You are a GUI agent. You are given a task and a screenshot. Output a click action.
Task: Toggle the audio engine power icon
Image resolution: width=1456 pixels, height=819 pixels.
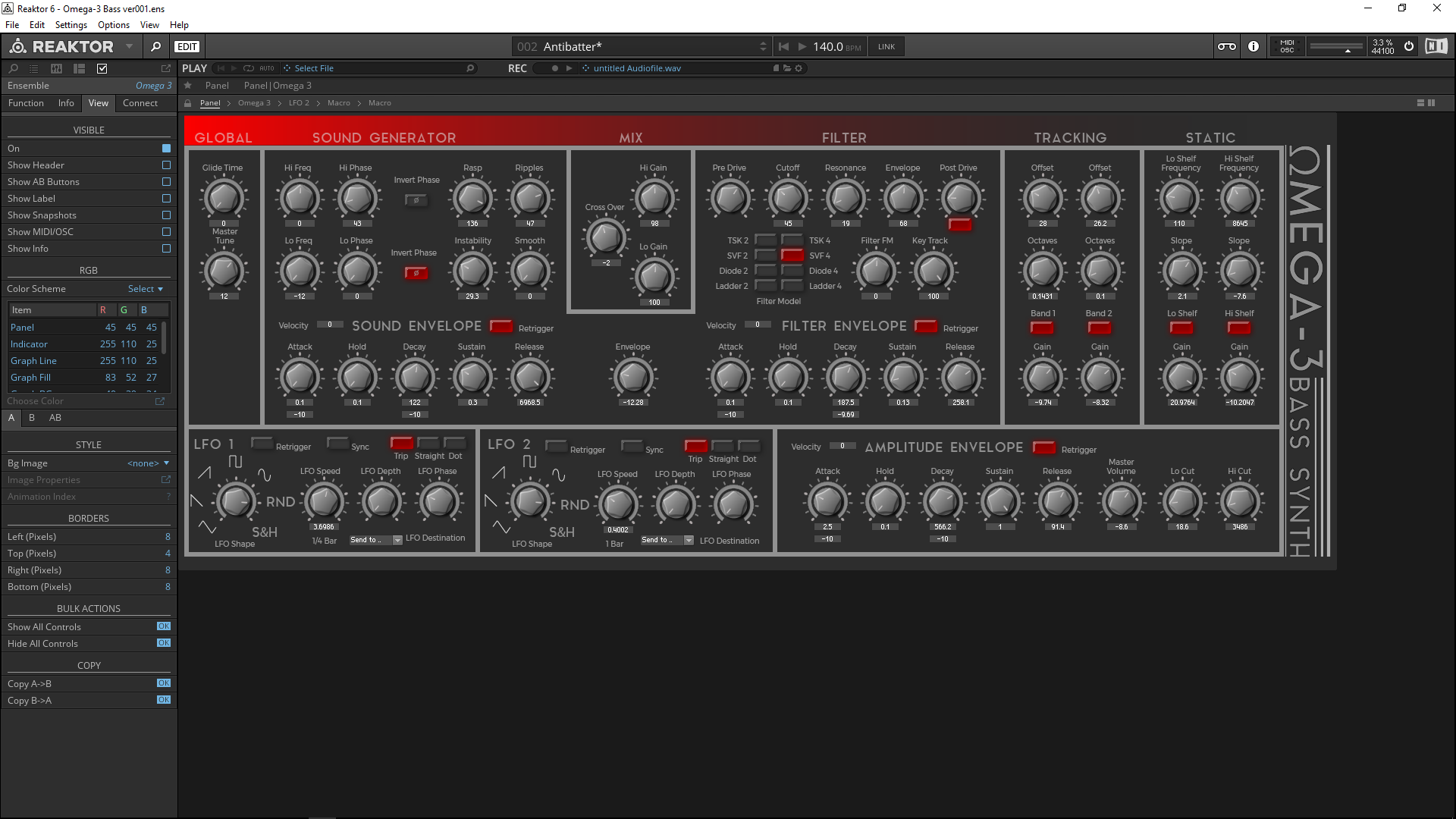[x=1409, y=46]
